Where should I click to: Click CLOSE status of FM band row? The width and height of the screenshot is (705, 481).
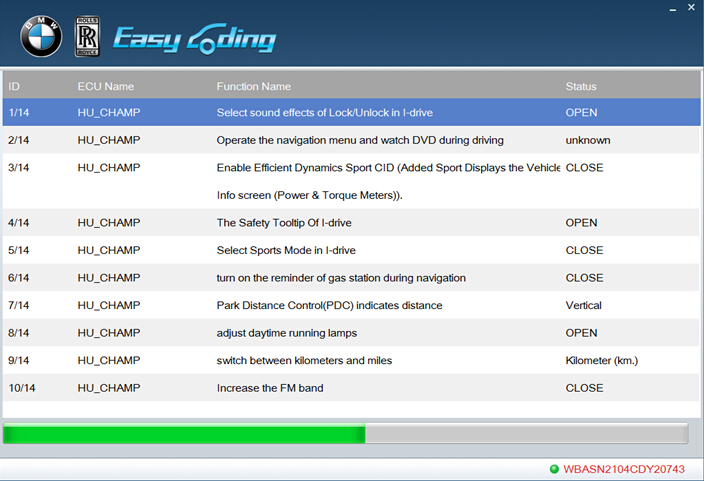(584, 388)
